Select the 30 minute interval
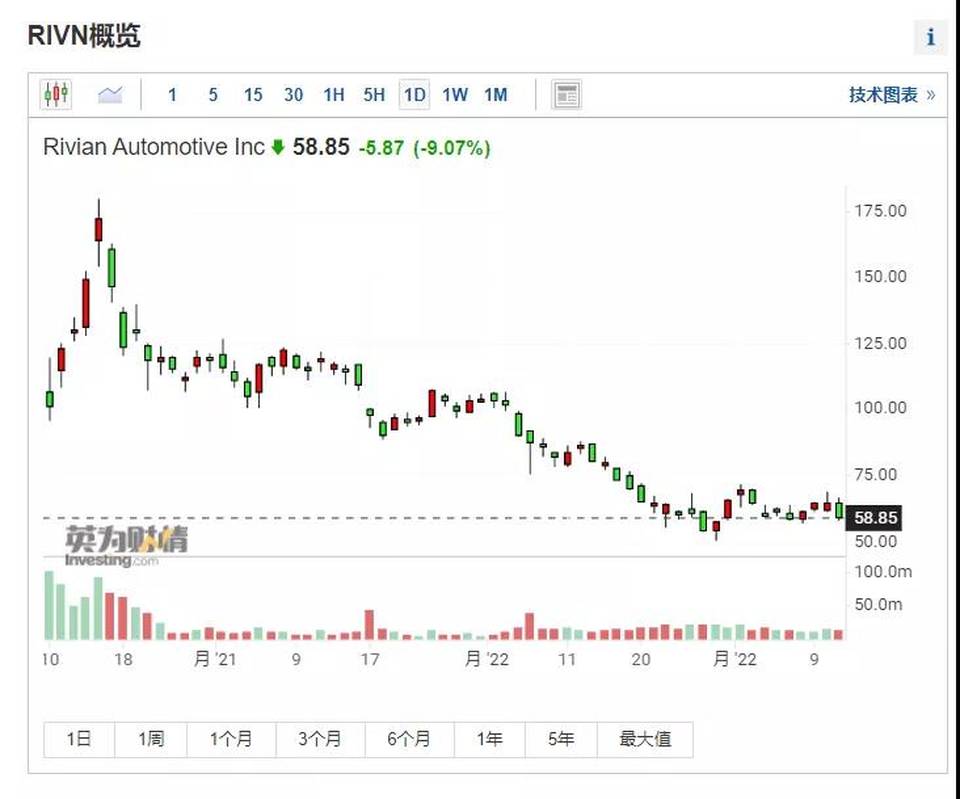Image resolution: width=960 pixels, height=799 pixels. click(293, 95)
